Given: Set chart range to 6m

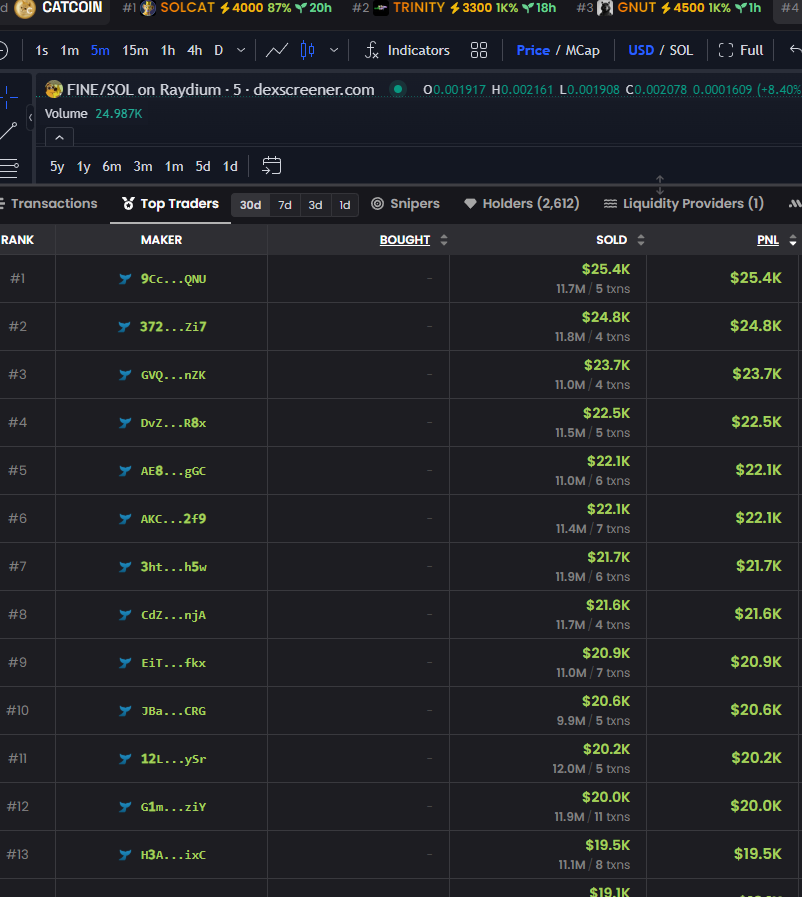Looking at the screenshot, I should (112, 166).
